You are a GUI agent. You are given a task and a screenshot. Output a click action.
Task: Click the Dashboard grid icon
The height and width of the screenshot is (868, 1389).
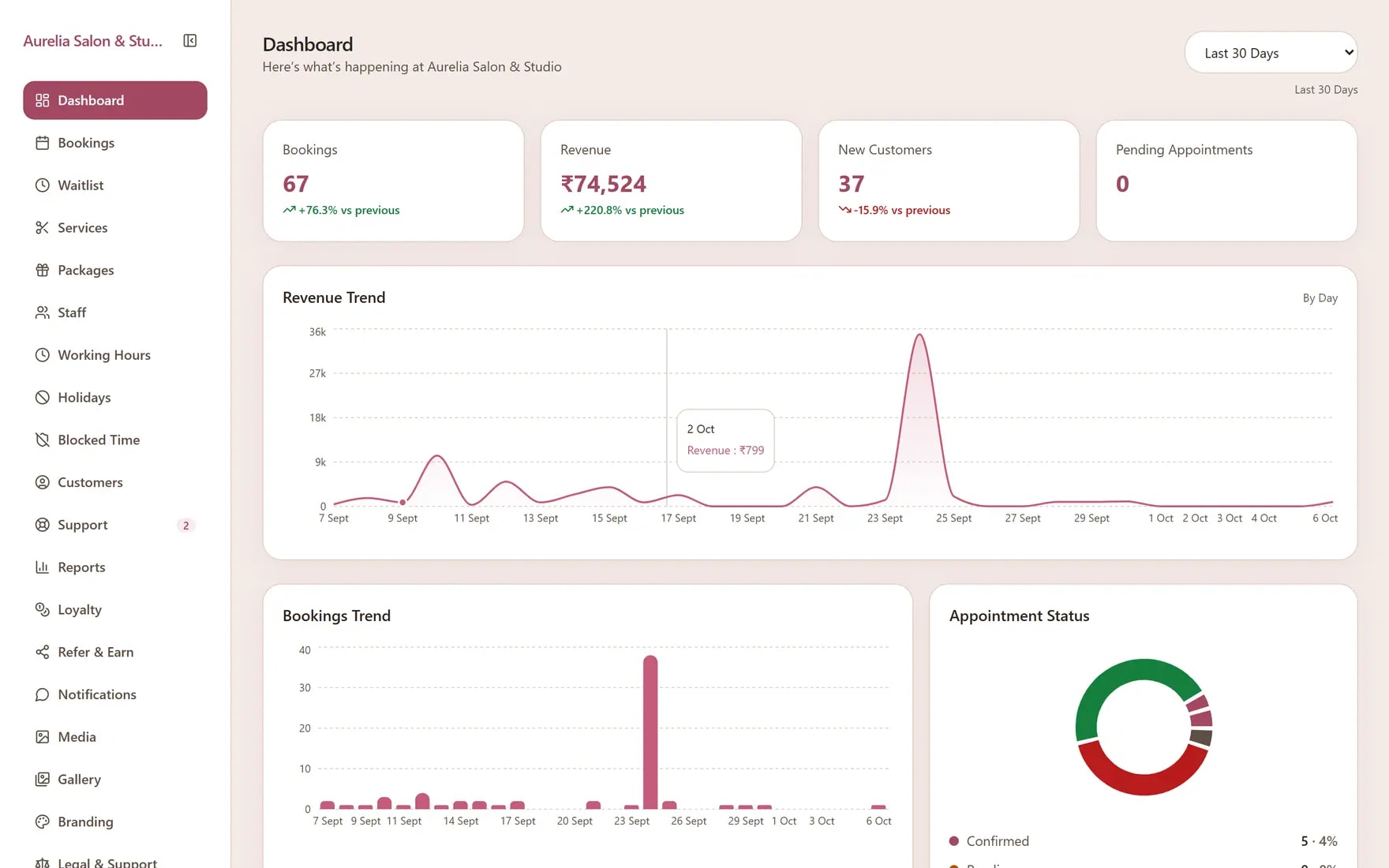43,100
